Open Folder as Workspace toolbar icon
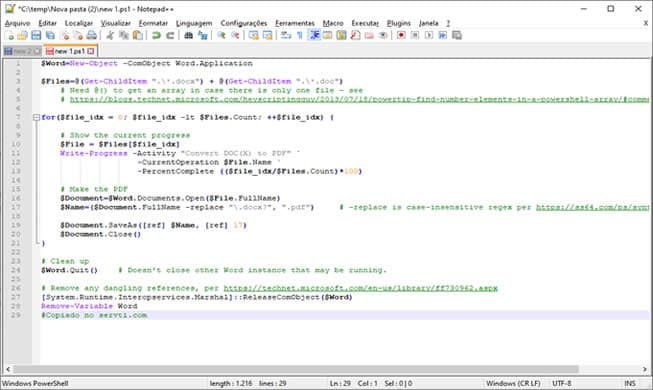 point(369,35)
